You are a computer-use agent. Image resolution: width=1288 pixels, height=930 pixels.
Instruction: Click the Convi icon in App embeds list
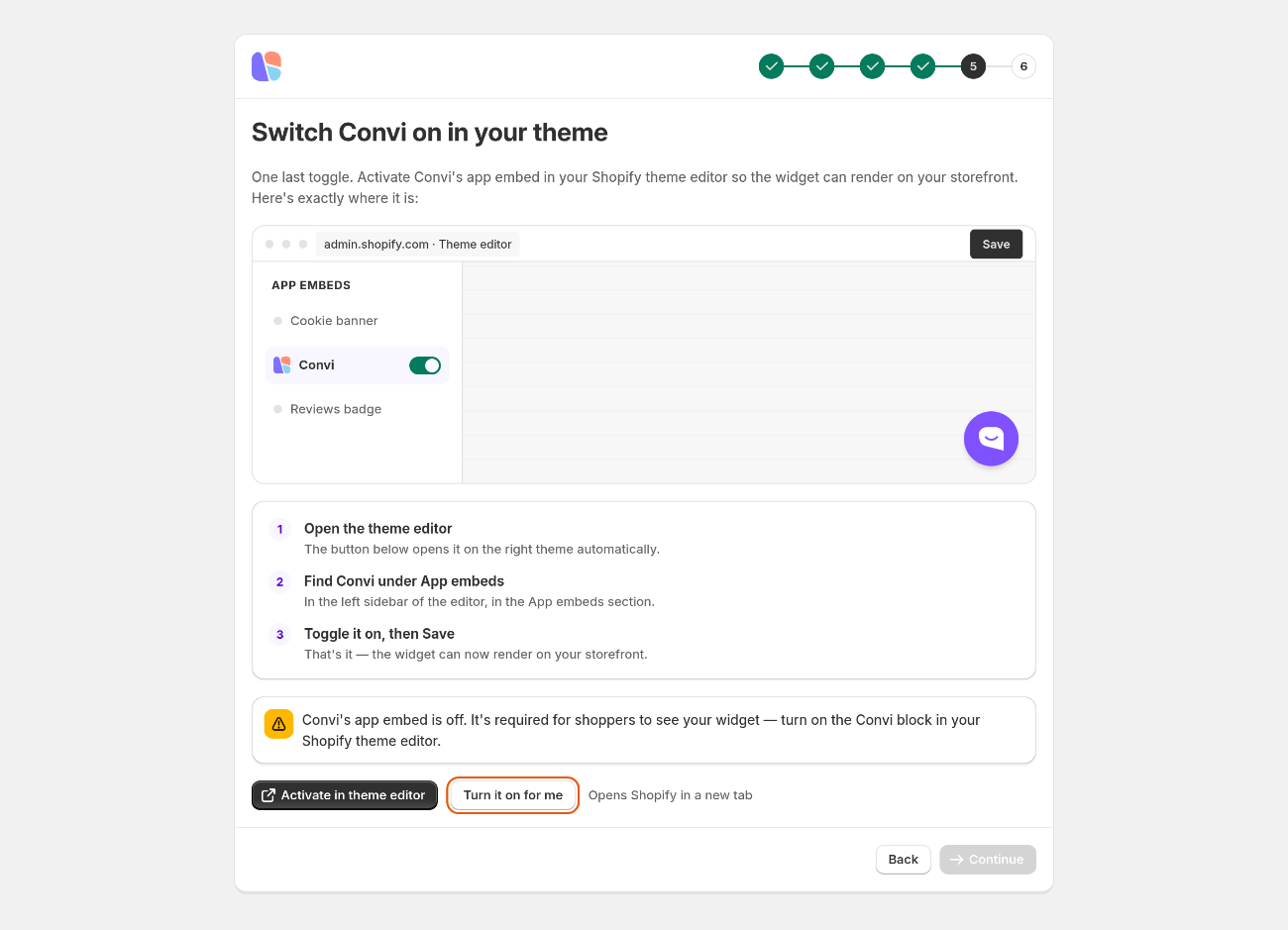coord(282,365)
